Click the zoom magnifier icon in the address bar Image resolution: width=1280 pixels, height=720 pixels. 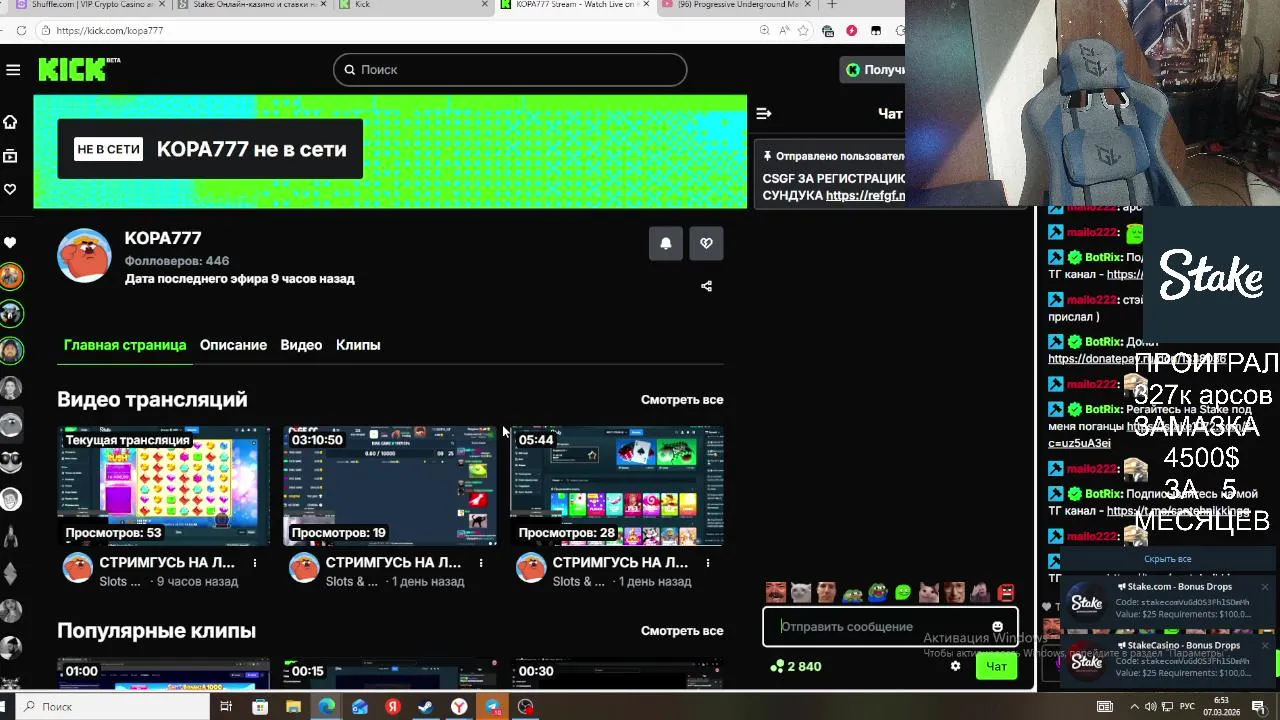pos(765,31)
